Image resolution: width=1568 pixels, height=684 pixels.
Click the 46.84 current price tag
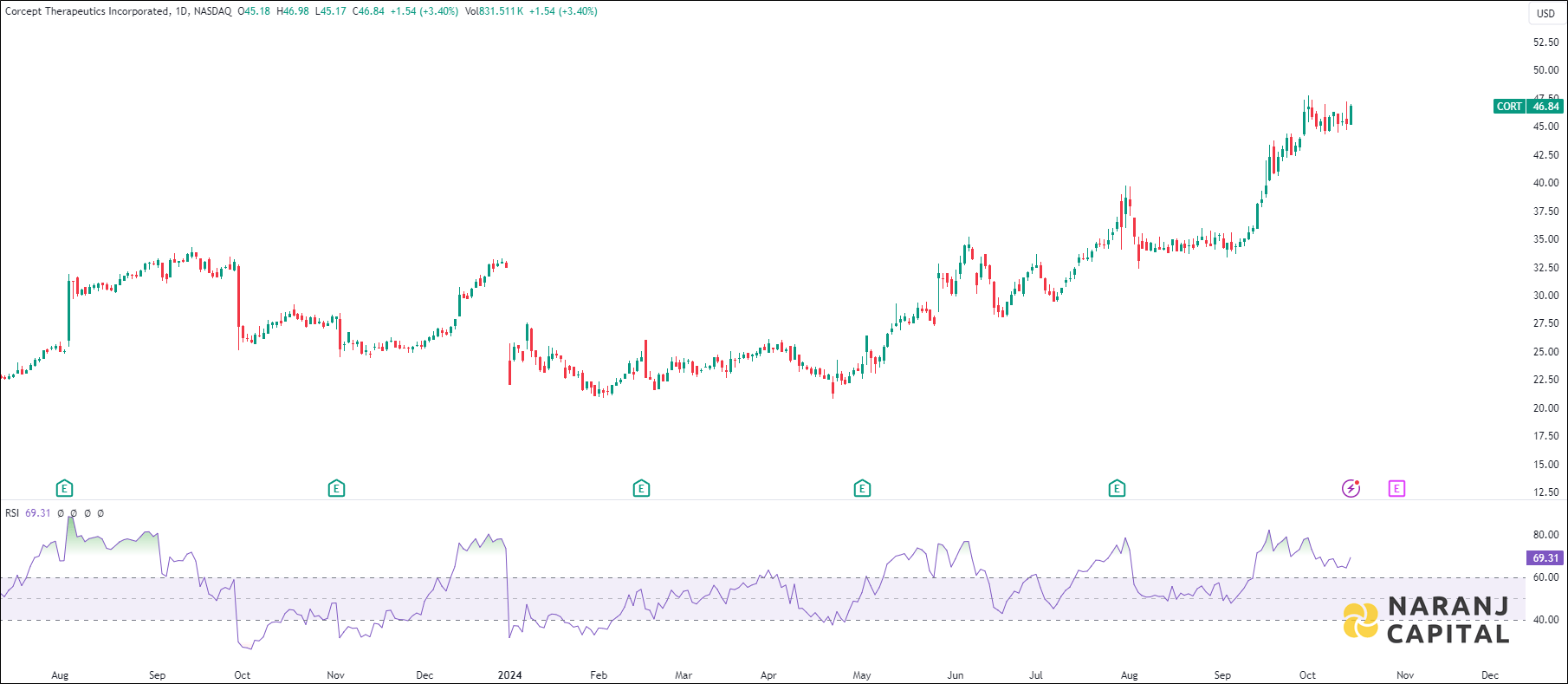tap(1545, 107)
